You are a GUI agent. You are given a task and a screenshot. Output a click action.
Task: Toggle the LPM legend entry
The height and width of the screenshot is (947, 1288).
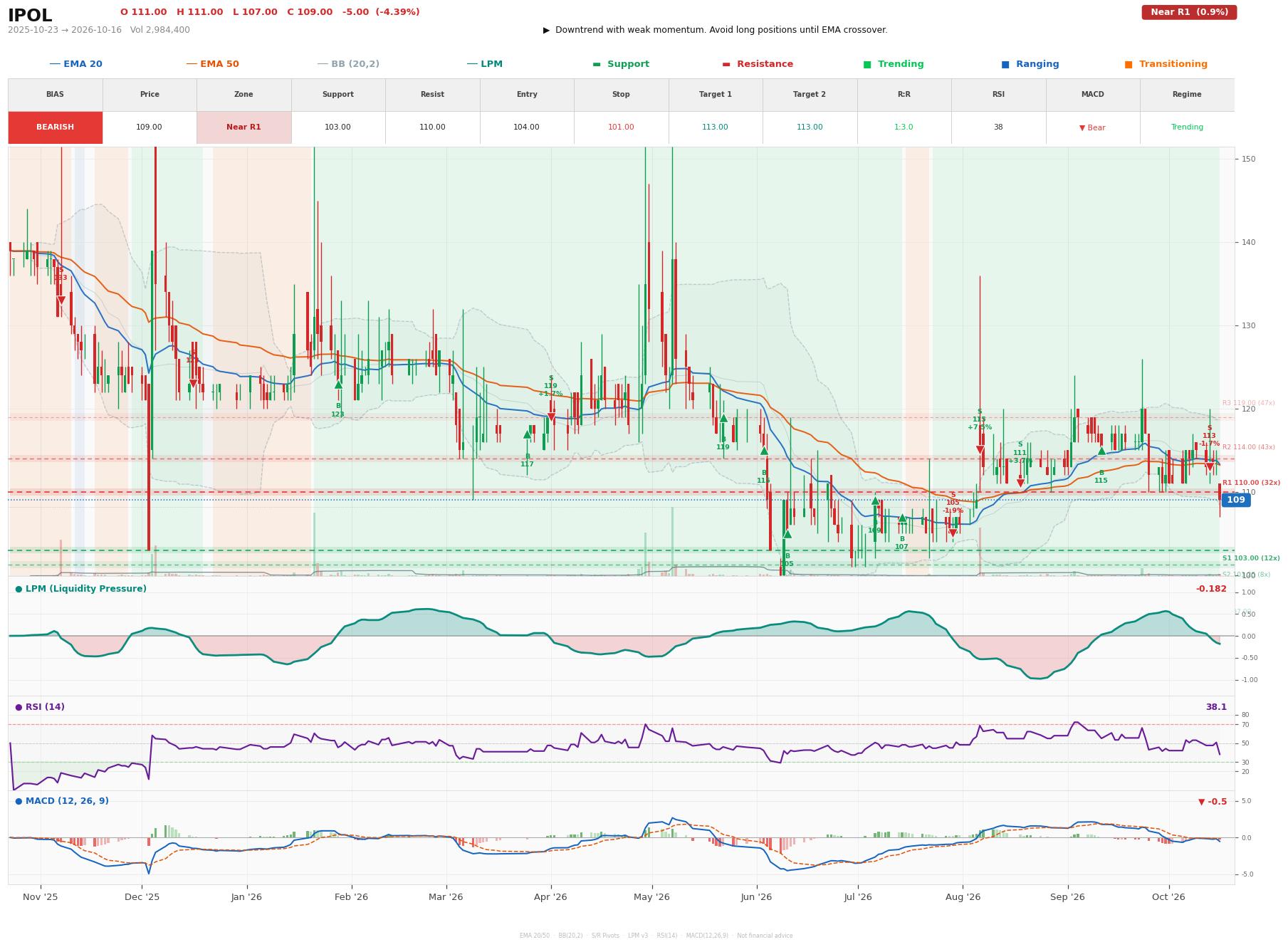coord(484,64)
